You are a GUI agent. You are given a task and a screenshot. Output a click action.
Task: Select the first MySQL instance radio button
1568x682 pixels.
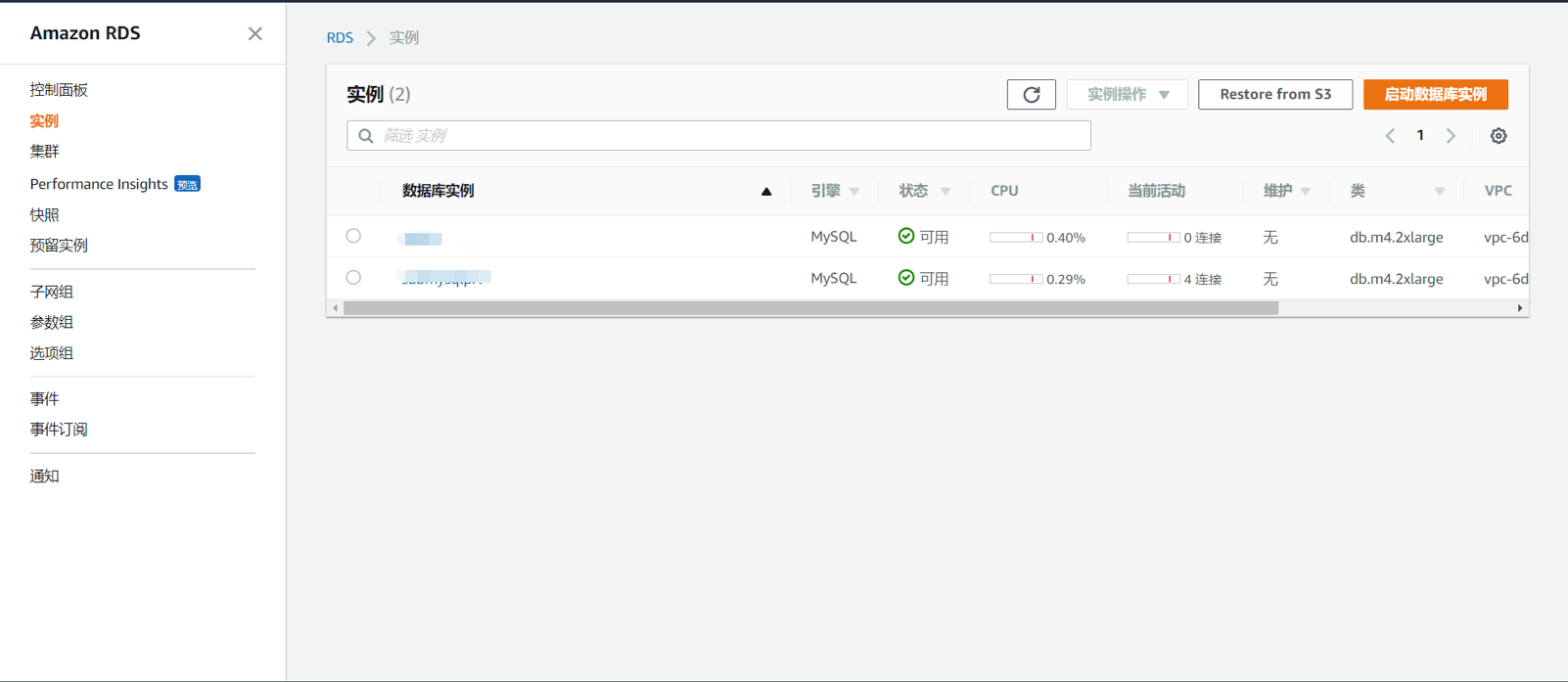click(353, 236)
